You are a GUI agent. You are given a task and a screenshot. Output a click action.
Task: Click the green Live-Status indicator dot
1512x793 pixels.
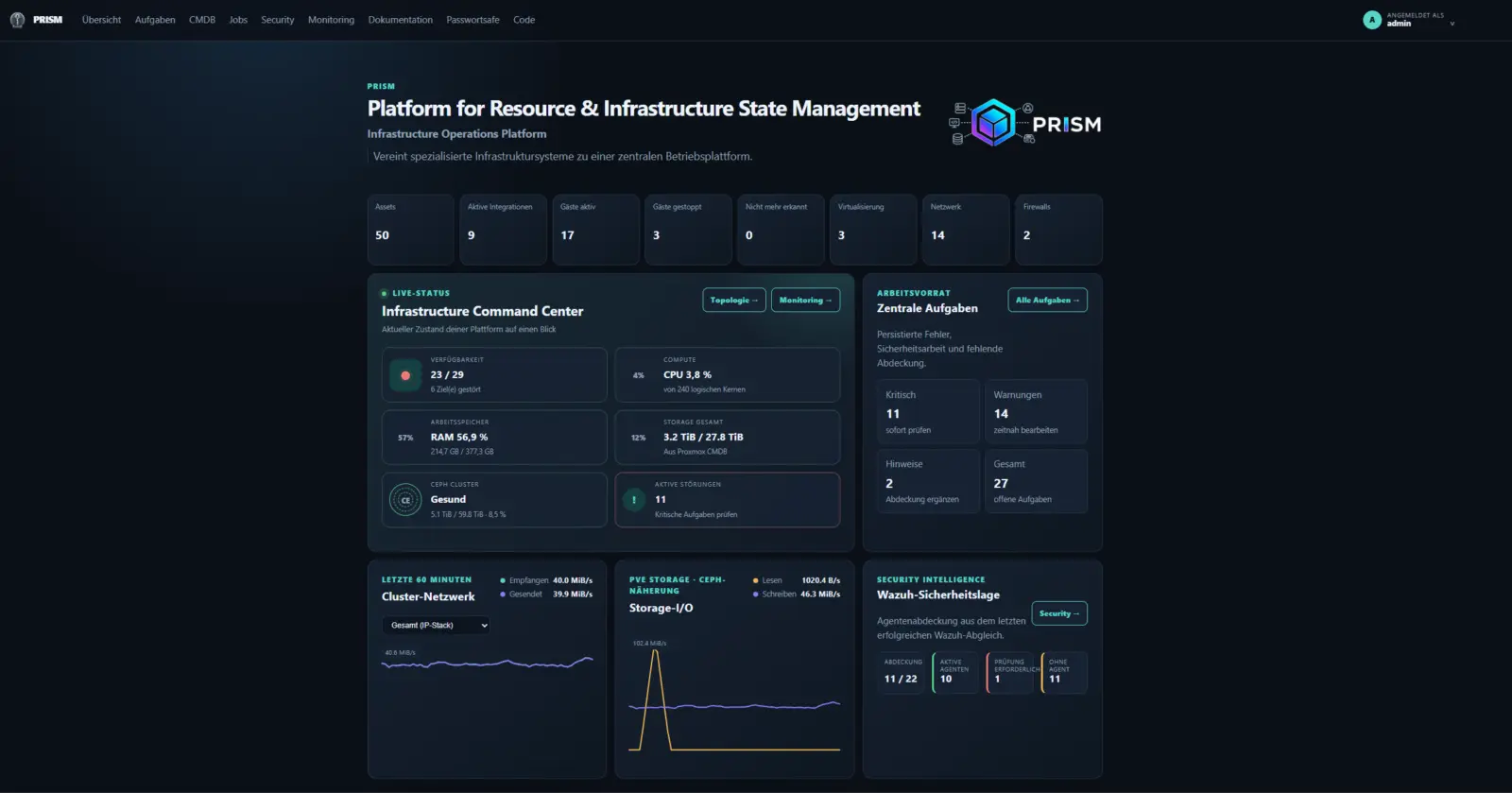pyautogui.click(x=384, y=294)
